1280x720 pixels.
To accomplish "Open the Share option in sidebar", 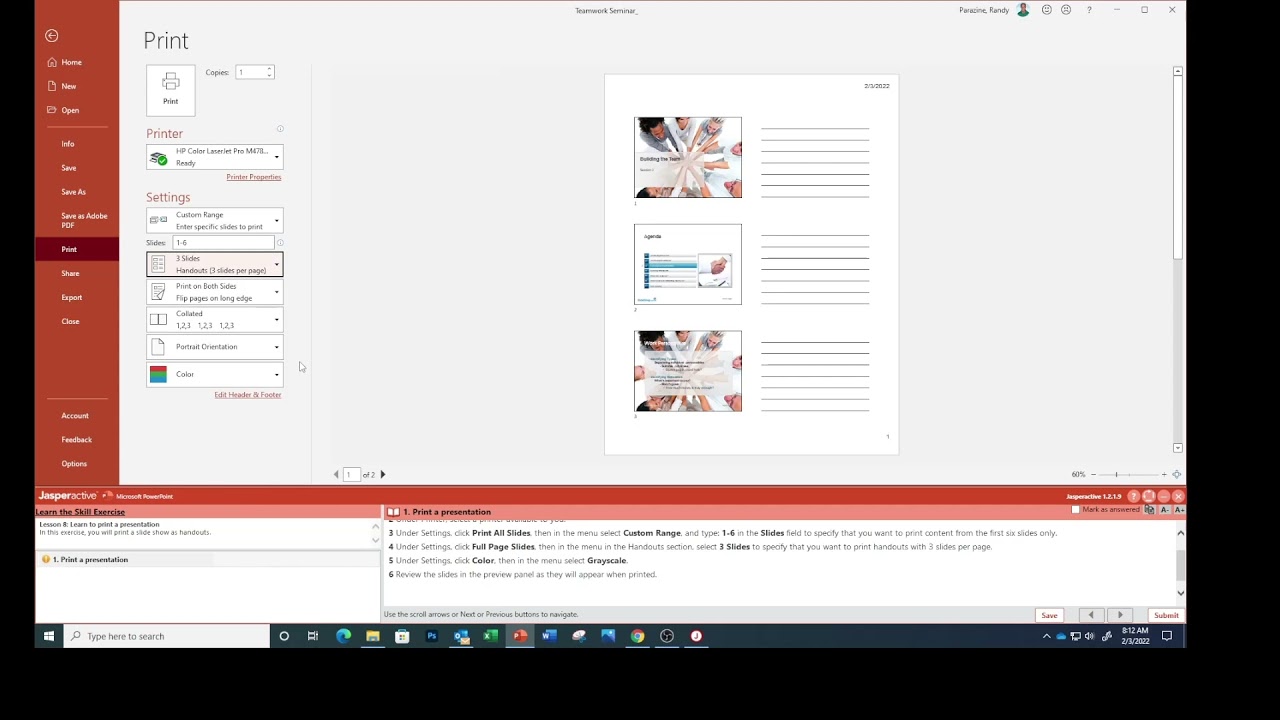I will (70, 273).
